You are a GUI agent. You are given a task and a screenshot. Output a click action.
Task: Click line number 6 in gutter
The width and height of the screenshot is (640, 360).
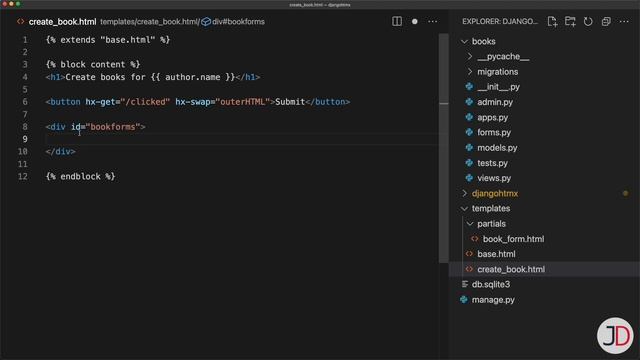click(25, 102)
